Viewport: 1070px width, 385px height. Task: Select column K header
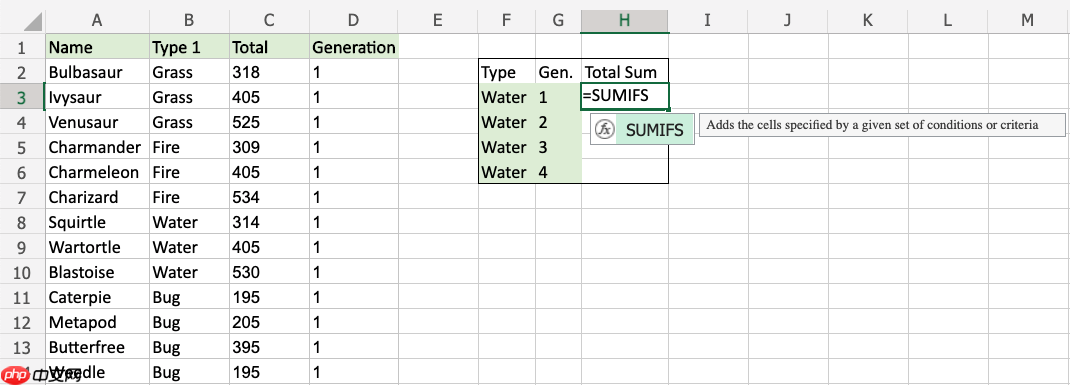point(868,20)
